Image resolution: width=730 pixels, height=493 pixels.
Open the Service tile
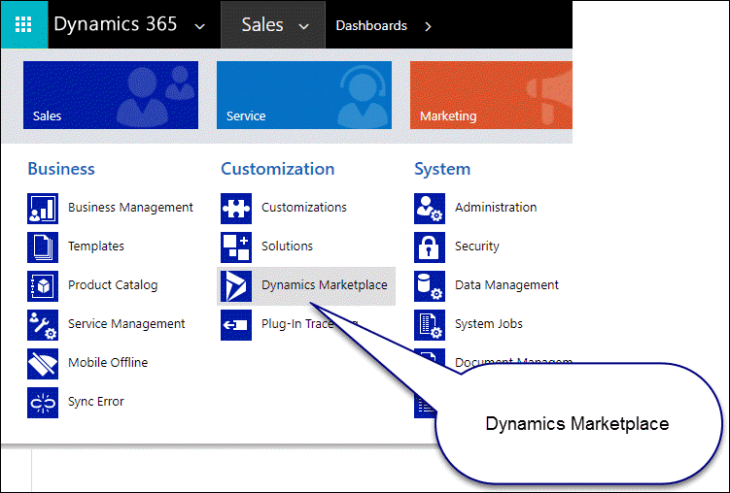304,95
